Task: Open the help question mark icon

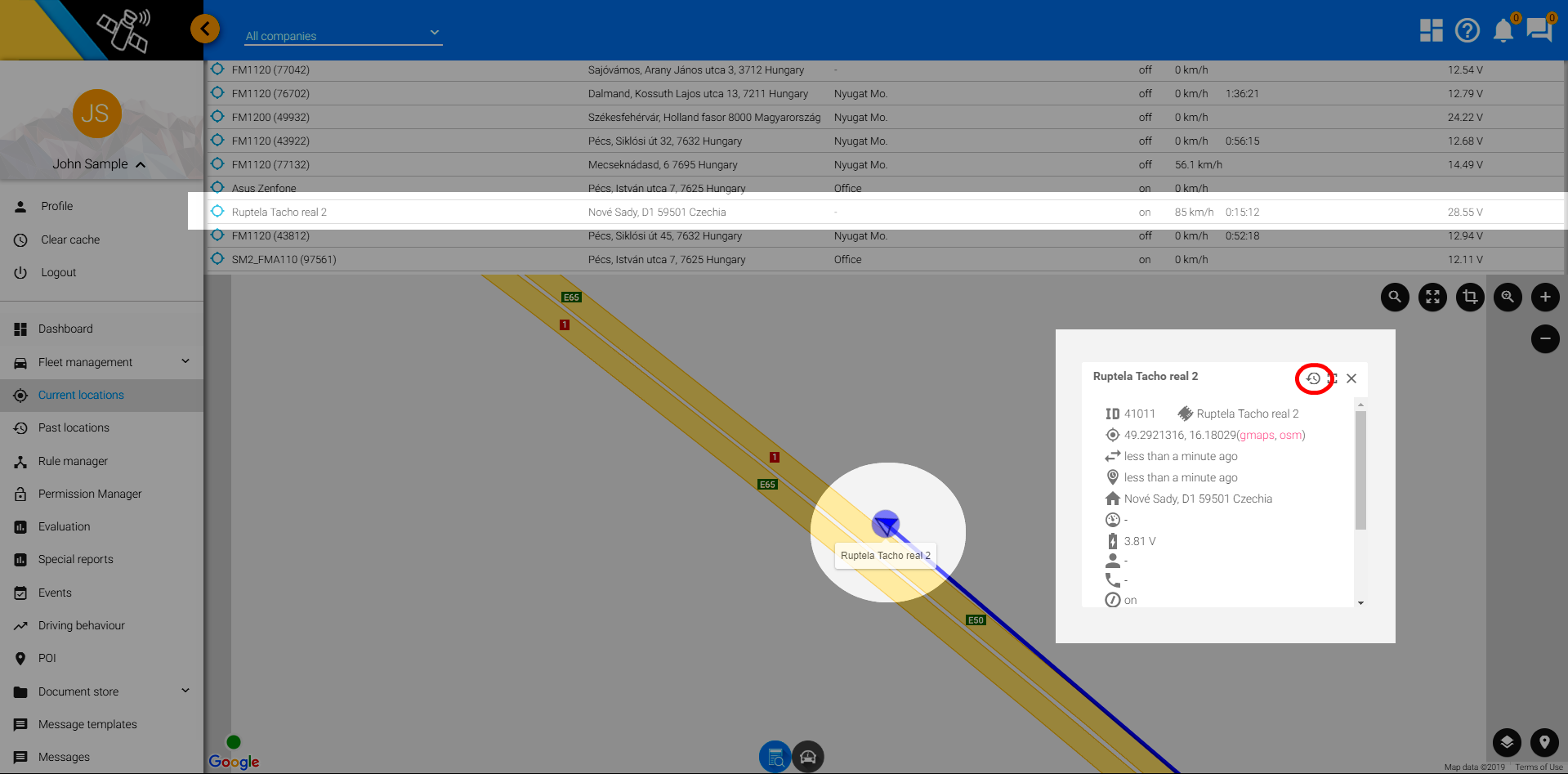Action: [1467, 30]
